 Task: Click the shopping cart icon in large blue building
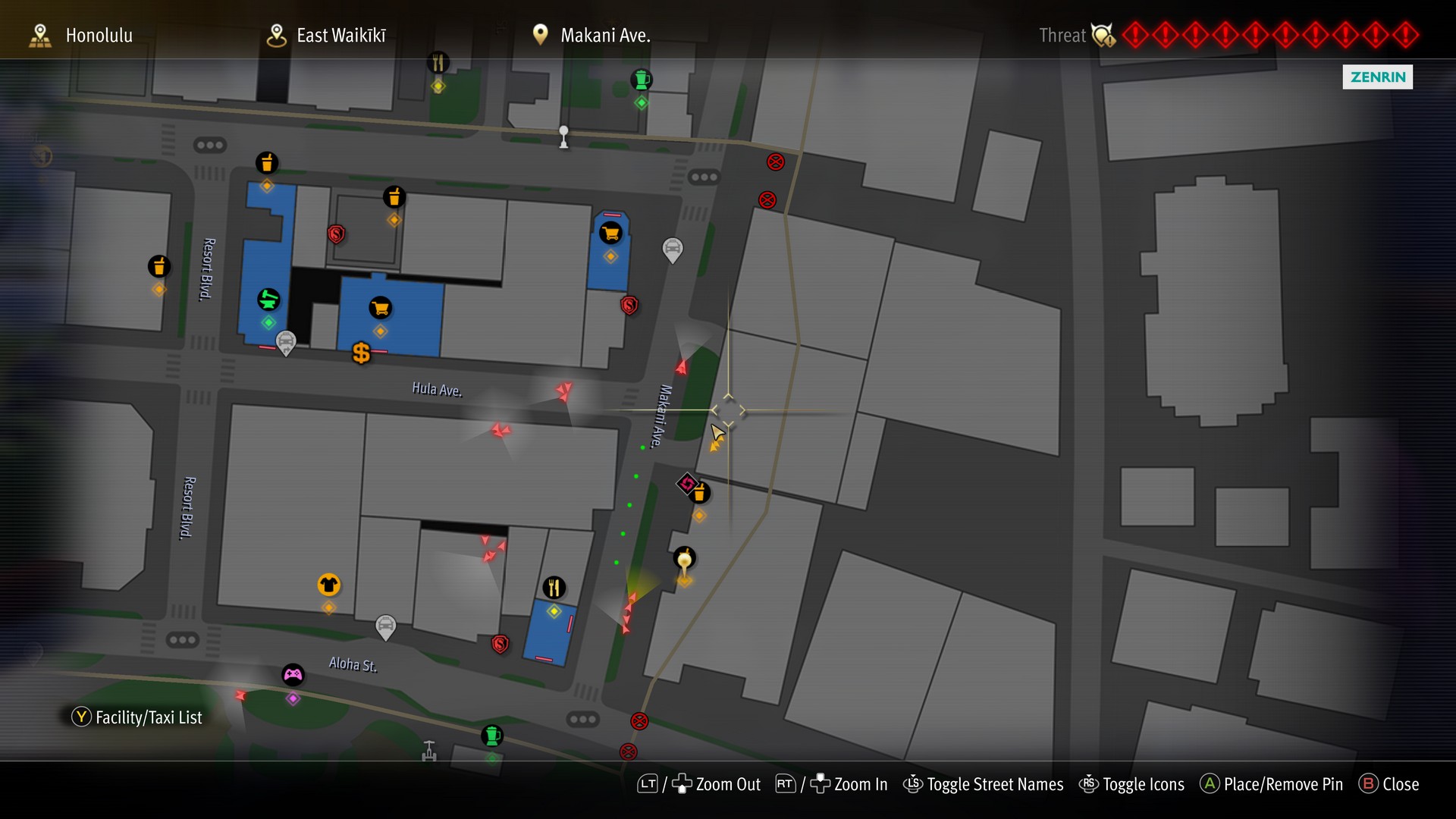(x=380, y=308)
